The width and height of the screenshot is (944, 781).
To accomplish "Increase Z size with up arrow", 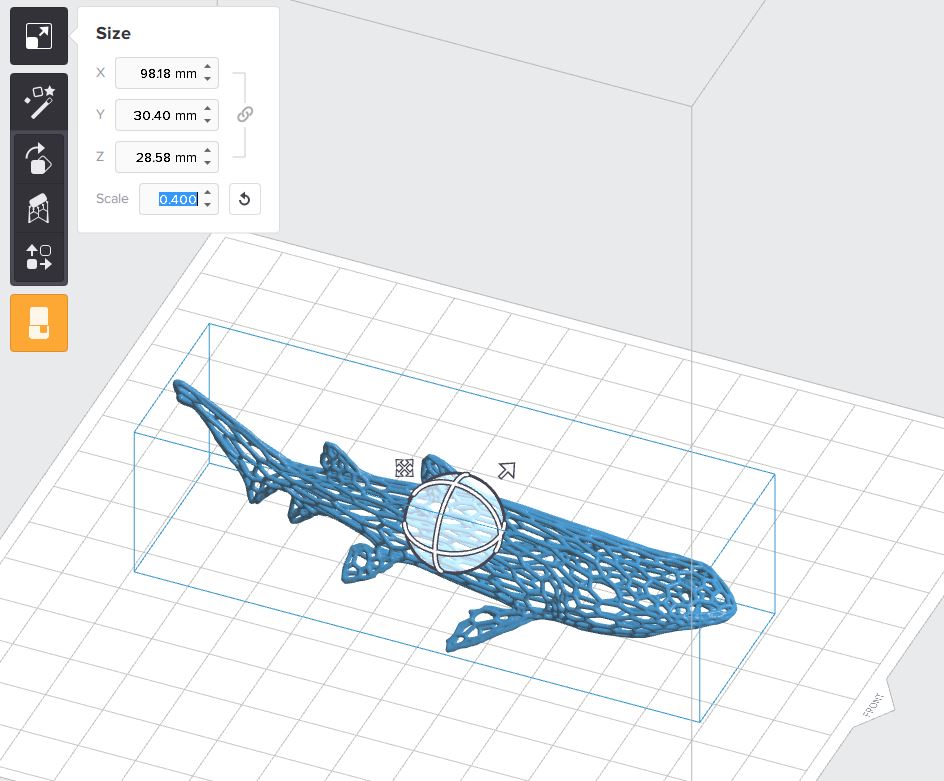I will click(208, 151).
